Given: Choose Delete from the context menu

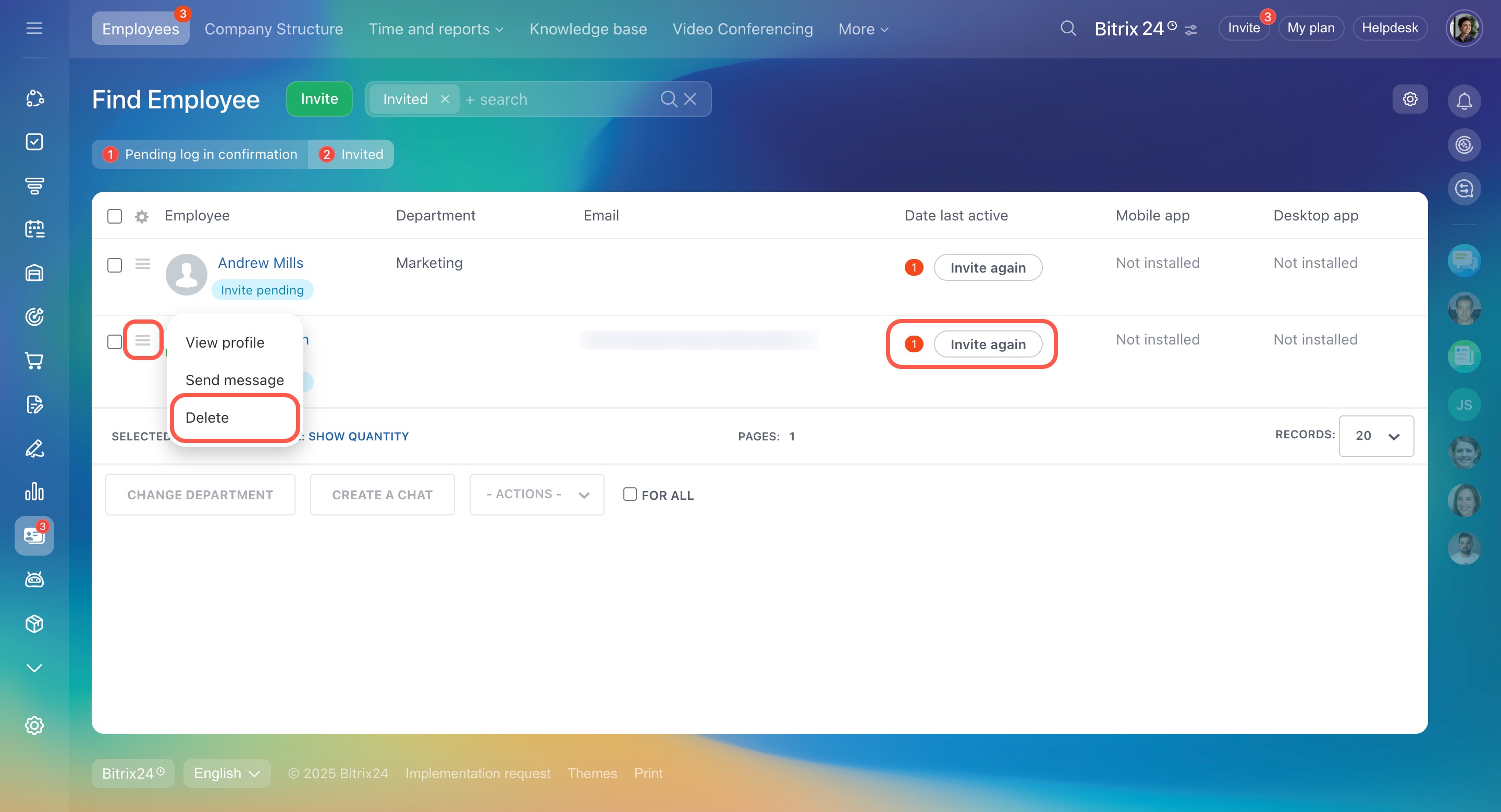Looking at the screenshot, I should coord(207,417).
